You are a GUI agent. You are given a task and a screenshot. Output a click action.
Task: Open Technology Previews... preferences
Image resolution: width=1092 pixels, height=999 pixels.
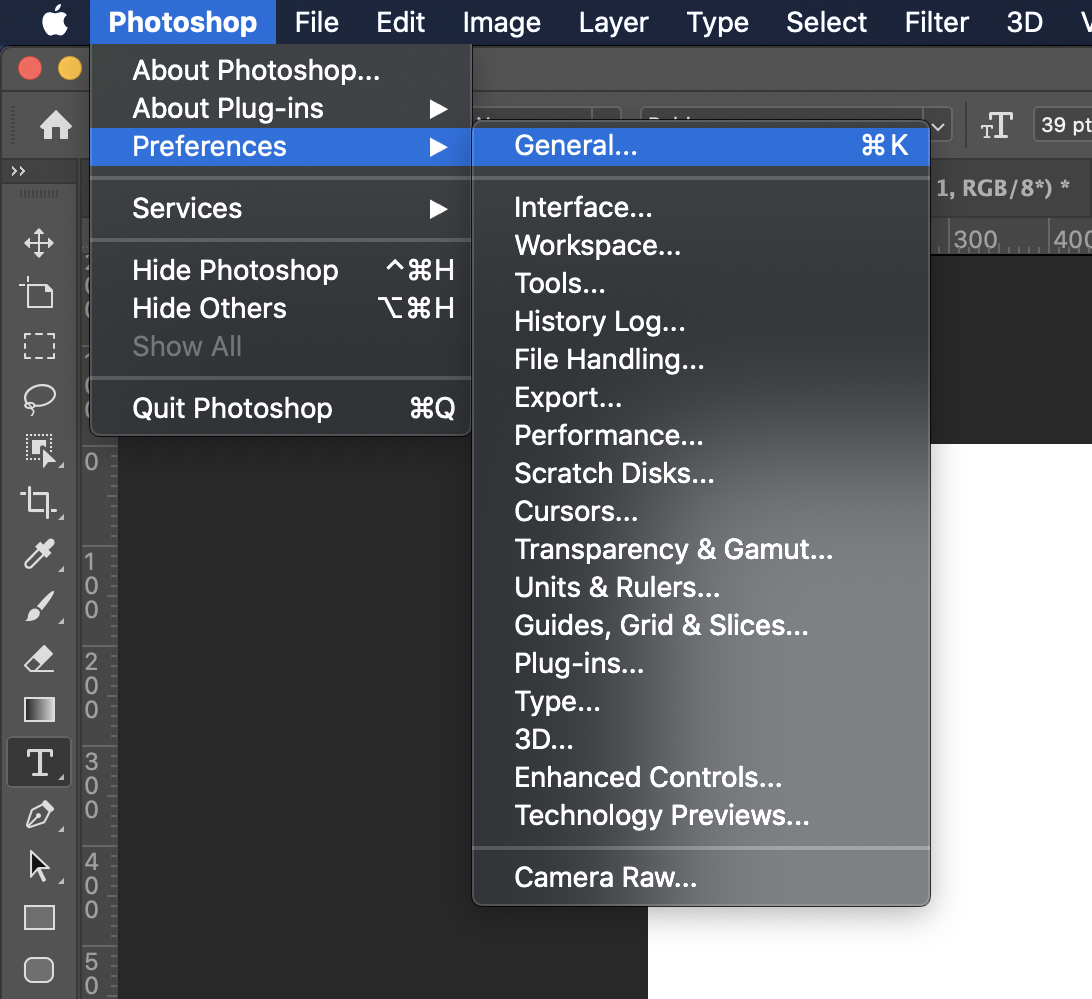pyautogui.click(x=701, y=816)
